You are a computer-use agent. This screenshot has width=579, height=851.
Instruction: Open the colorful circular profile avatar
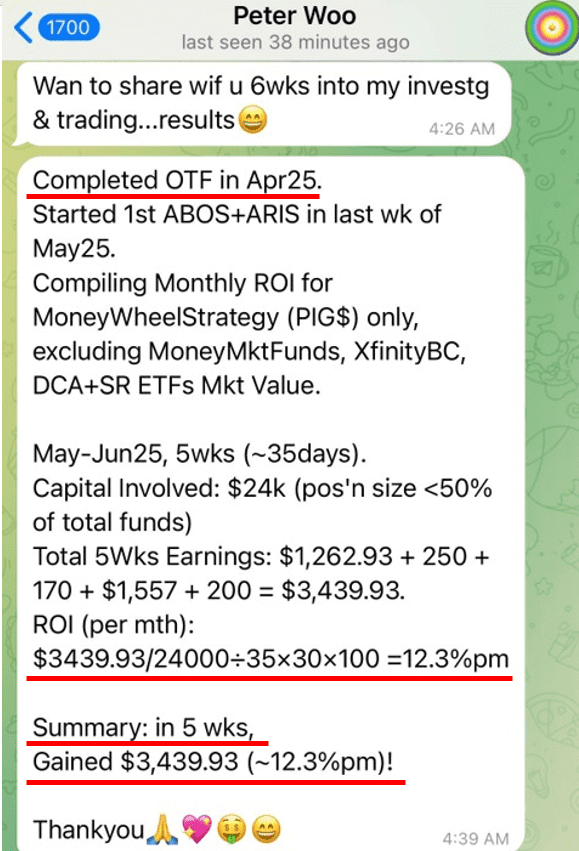[552, 28]
